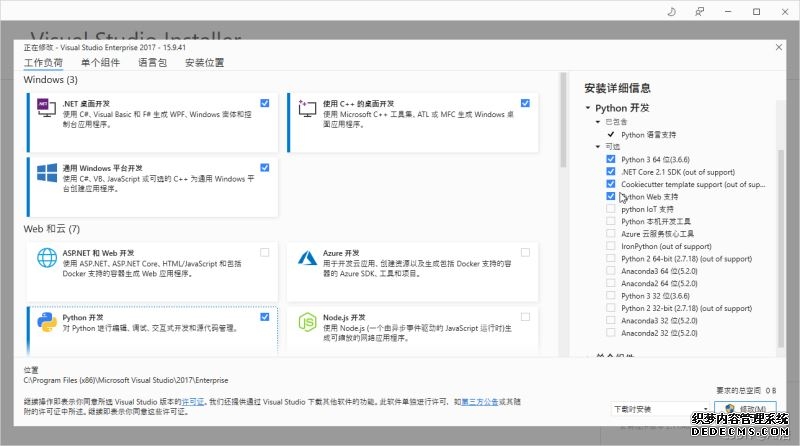Click the install location path text
800x446 pixels.
pyautogui.click(x=126, y=380)
